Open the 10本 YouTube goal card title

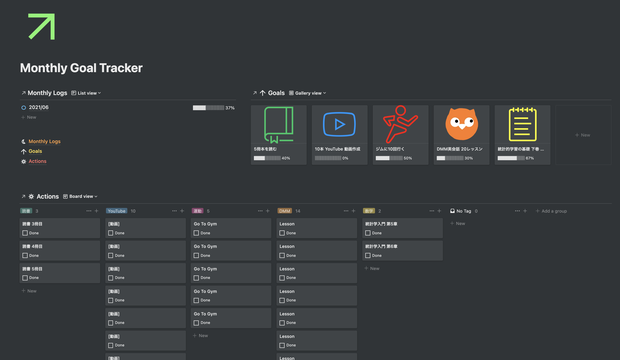point(337,149)
